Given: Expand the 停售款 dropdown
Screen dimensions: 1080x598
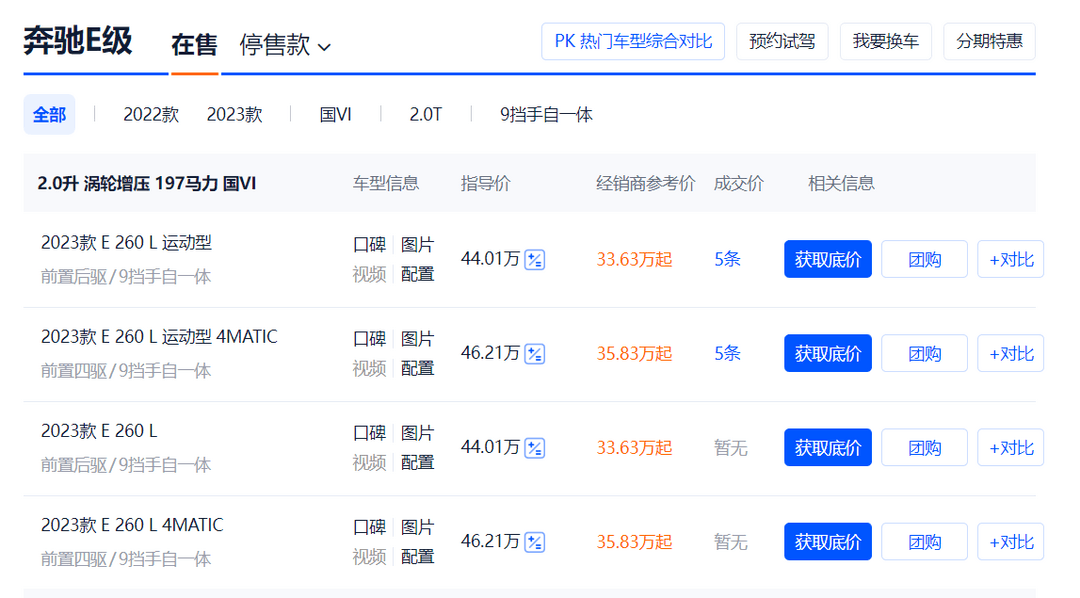Looking at the screenshot, I should coord(285,45).
